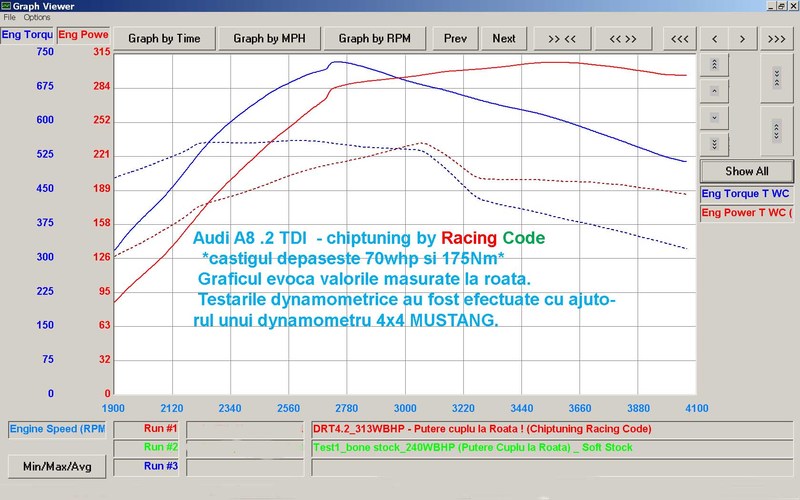Screen dimensions: 800x500
Task: Click the Engine Speed (RPM) label box
Action: 57,429
